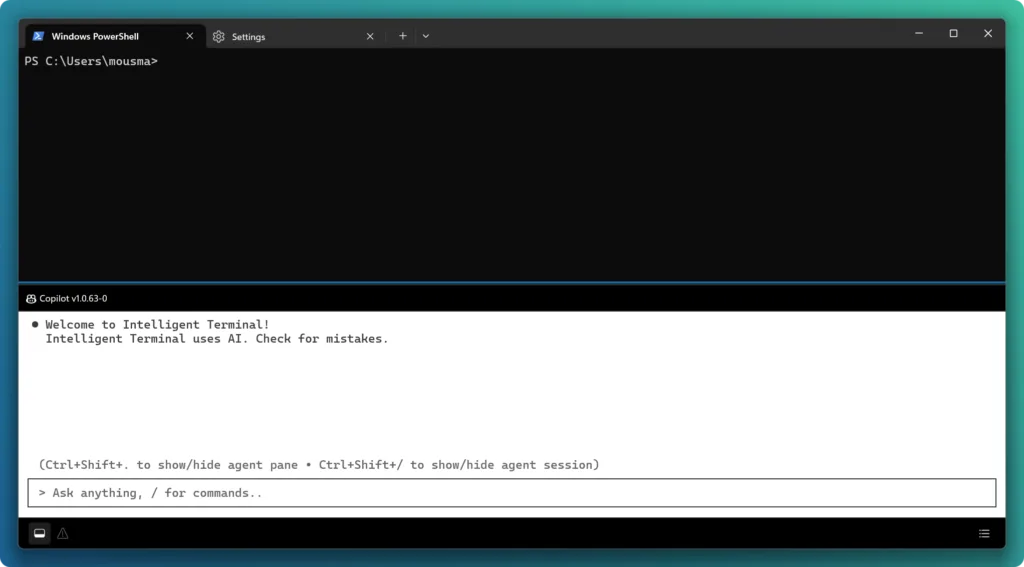The width and height of the screenshot is (1024, 567).
Task: Toggle the agent pane layout icon
Action: pos(40,534)
